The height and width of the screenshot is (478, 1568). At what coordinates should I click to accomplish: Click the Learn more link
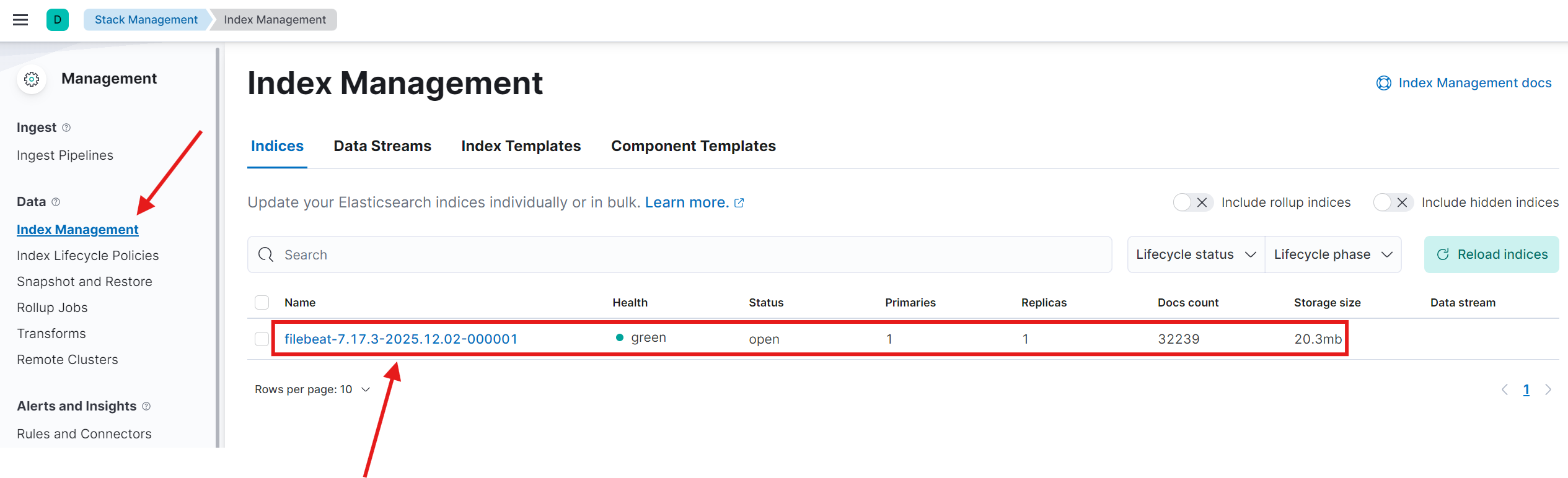coord(688,202)
